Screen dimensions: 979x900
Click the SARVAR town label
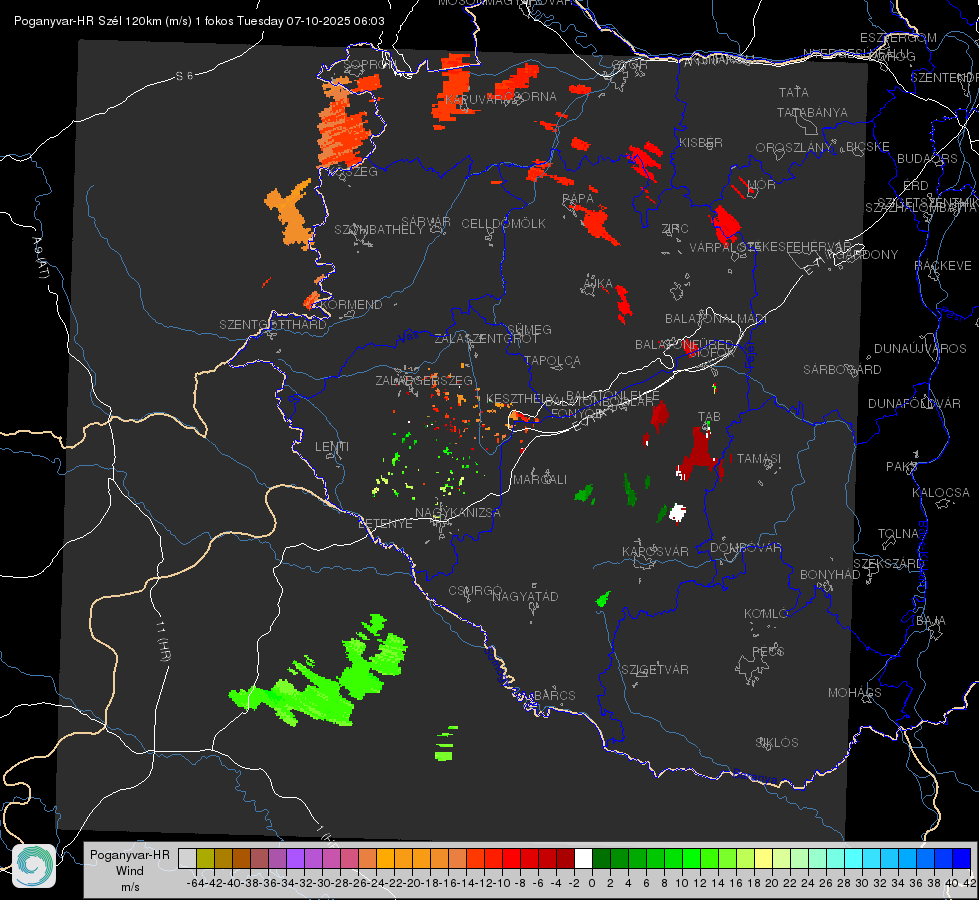tap(426, 222)
